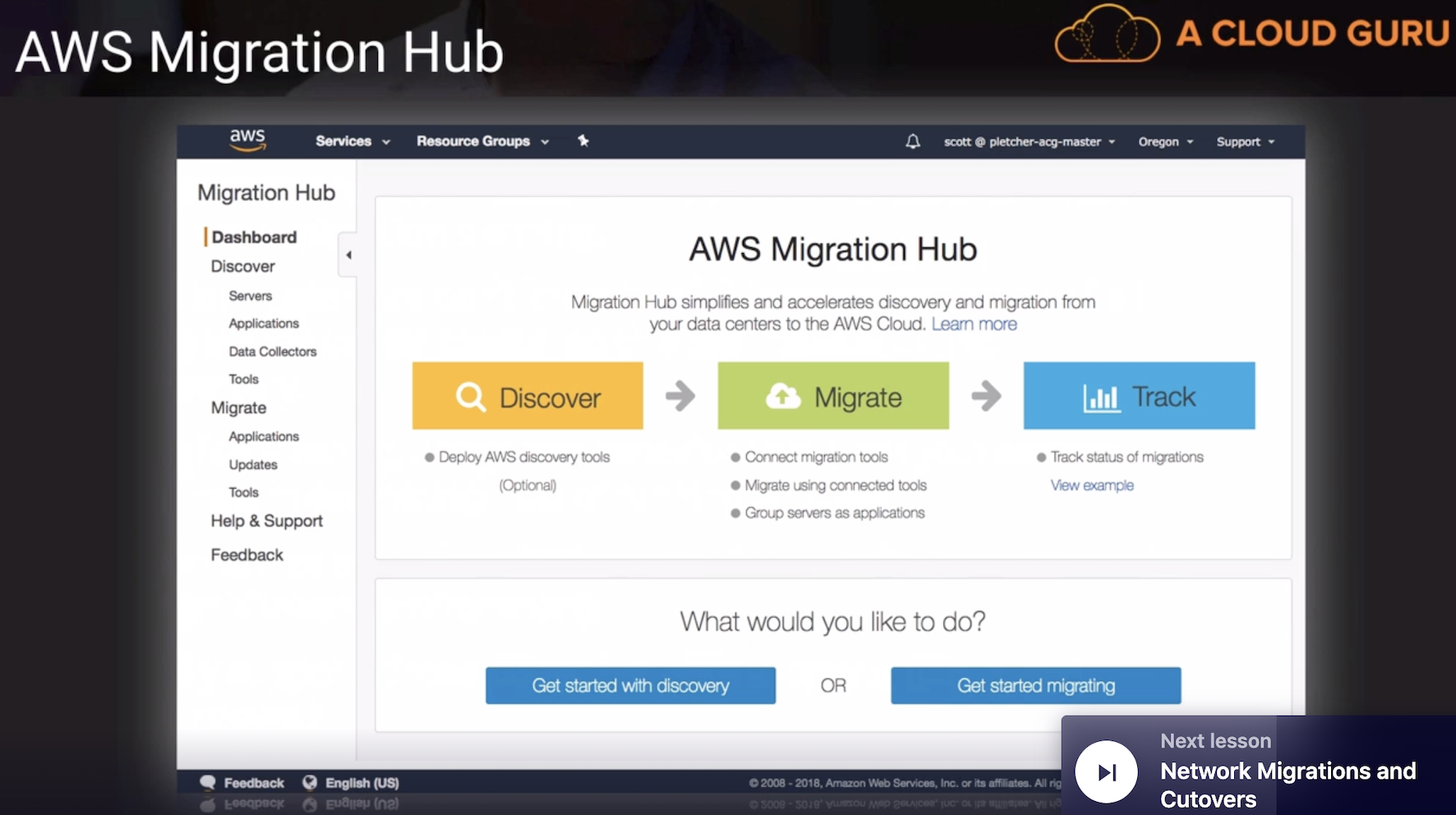This screenshot has width=1456, height=815.
Task: Open the View example link
Action: pyautogui.click(x=1091, y=486)
